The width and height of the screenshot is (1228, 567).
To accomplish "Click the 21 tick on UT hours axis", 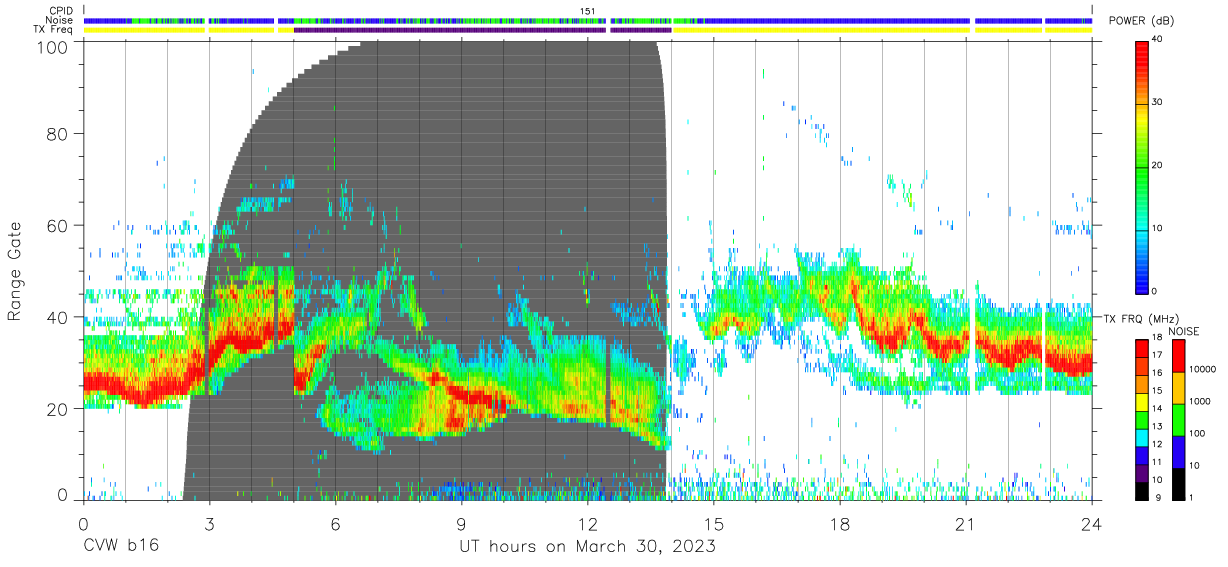I will (966, 524).
